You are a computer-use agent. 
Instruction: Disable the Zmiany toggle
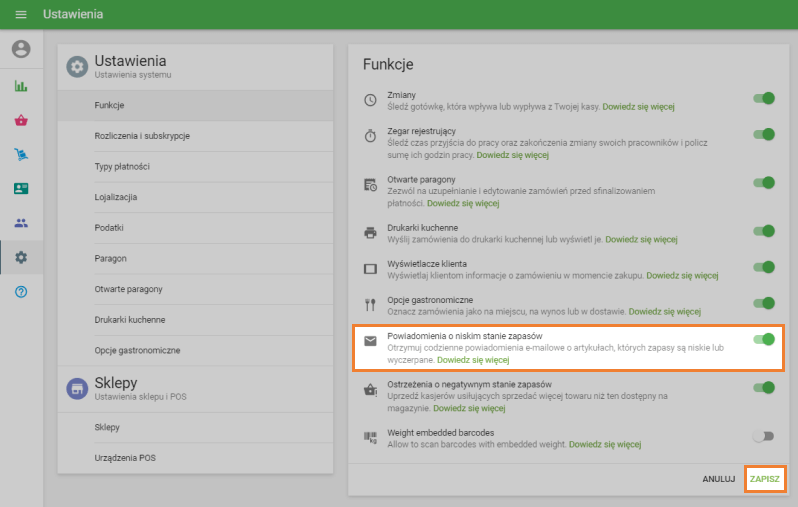click(763, 98)
